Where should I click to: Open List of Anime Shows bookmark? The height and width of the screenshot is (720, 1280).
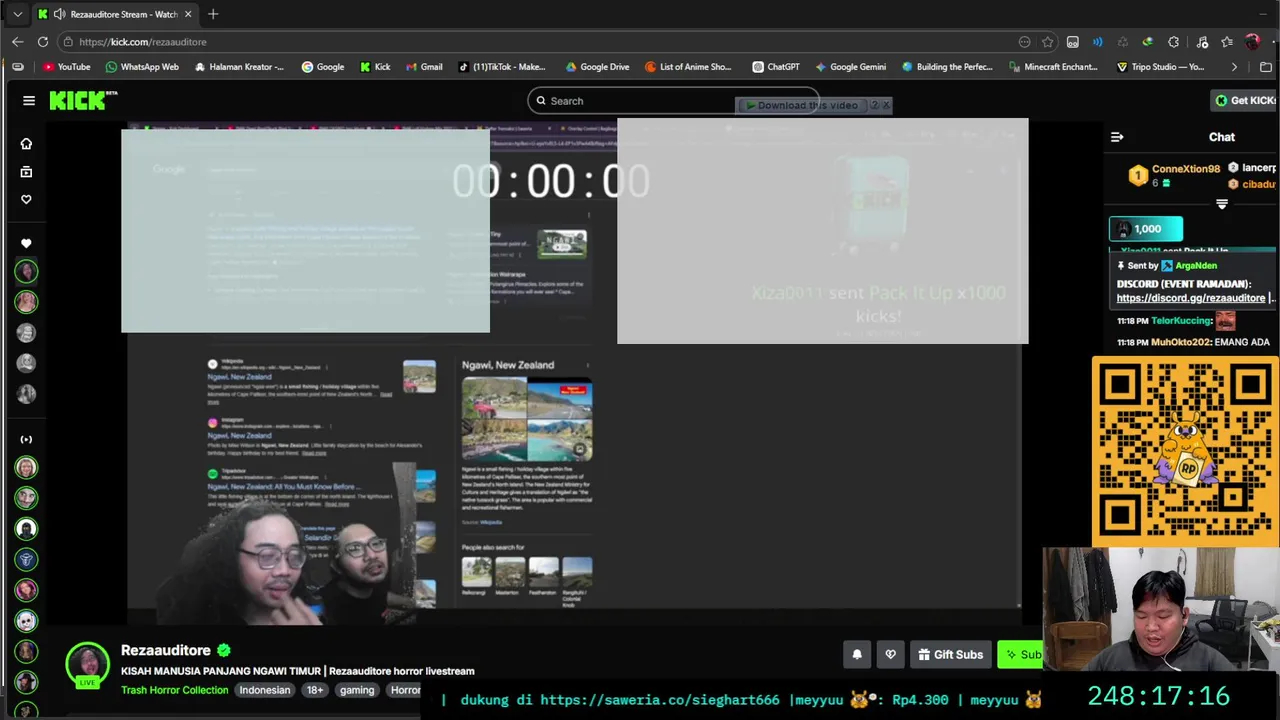pyautogui.click(x=688, y=67)
